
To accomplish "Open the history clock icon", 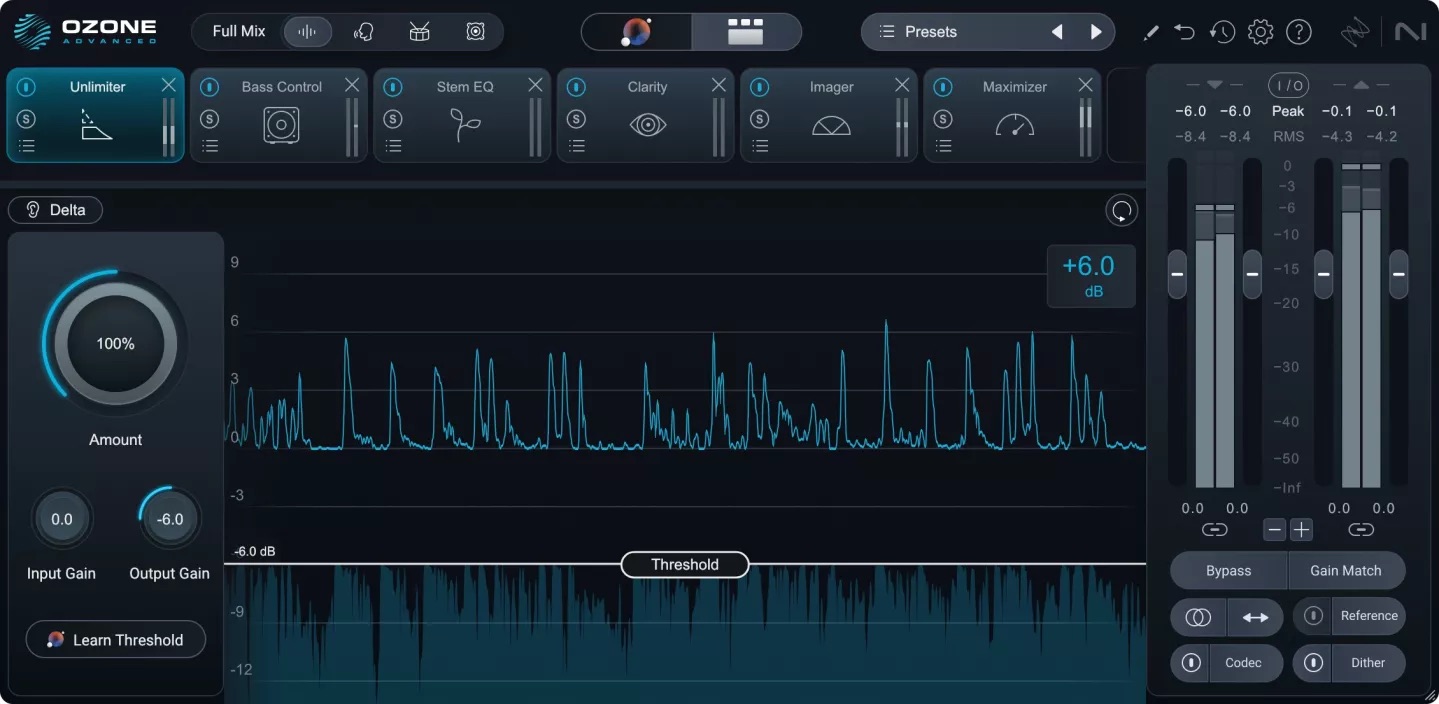I will point(1222,32).
